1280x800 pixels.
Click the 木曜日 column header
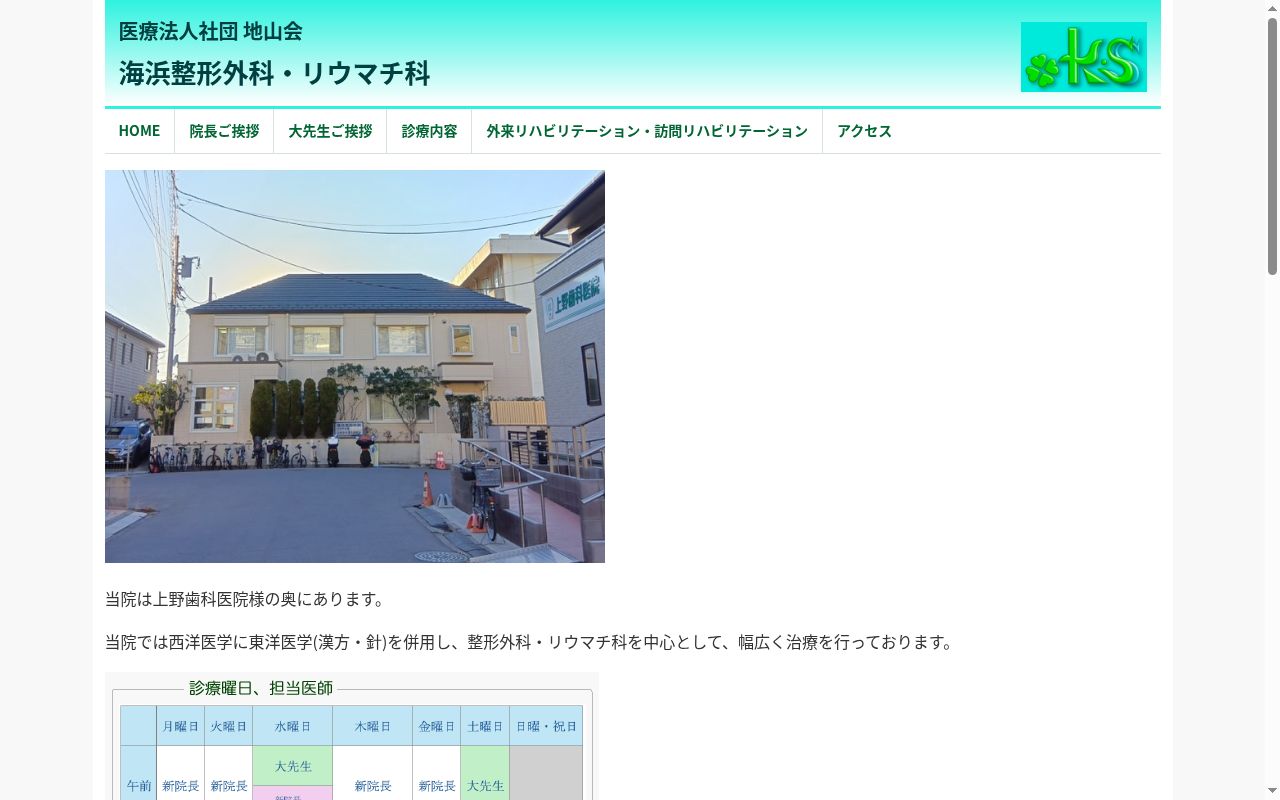point(373,726)
